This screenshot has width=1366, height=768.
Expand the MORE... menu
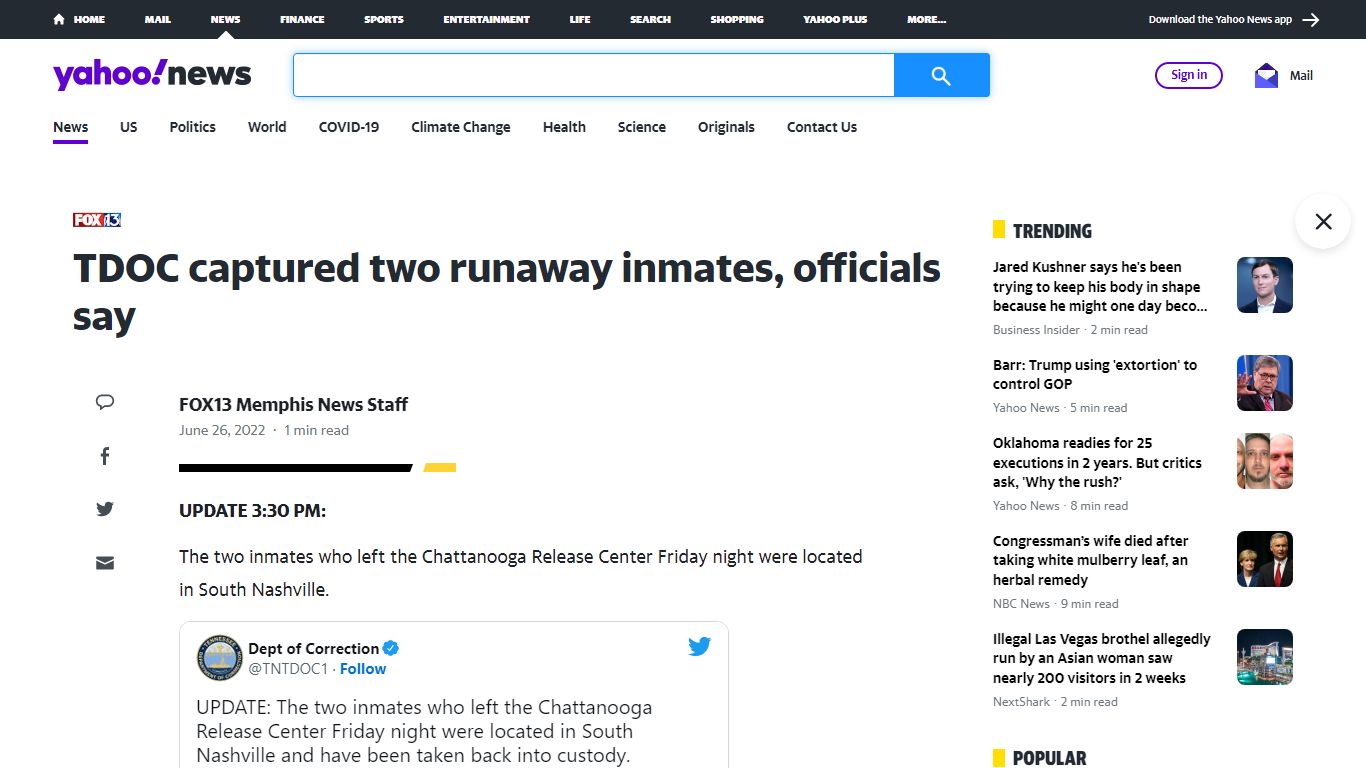(x=927, y=19)
